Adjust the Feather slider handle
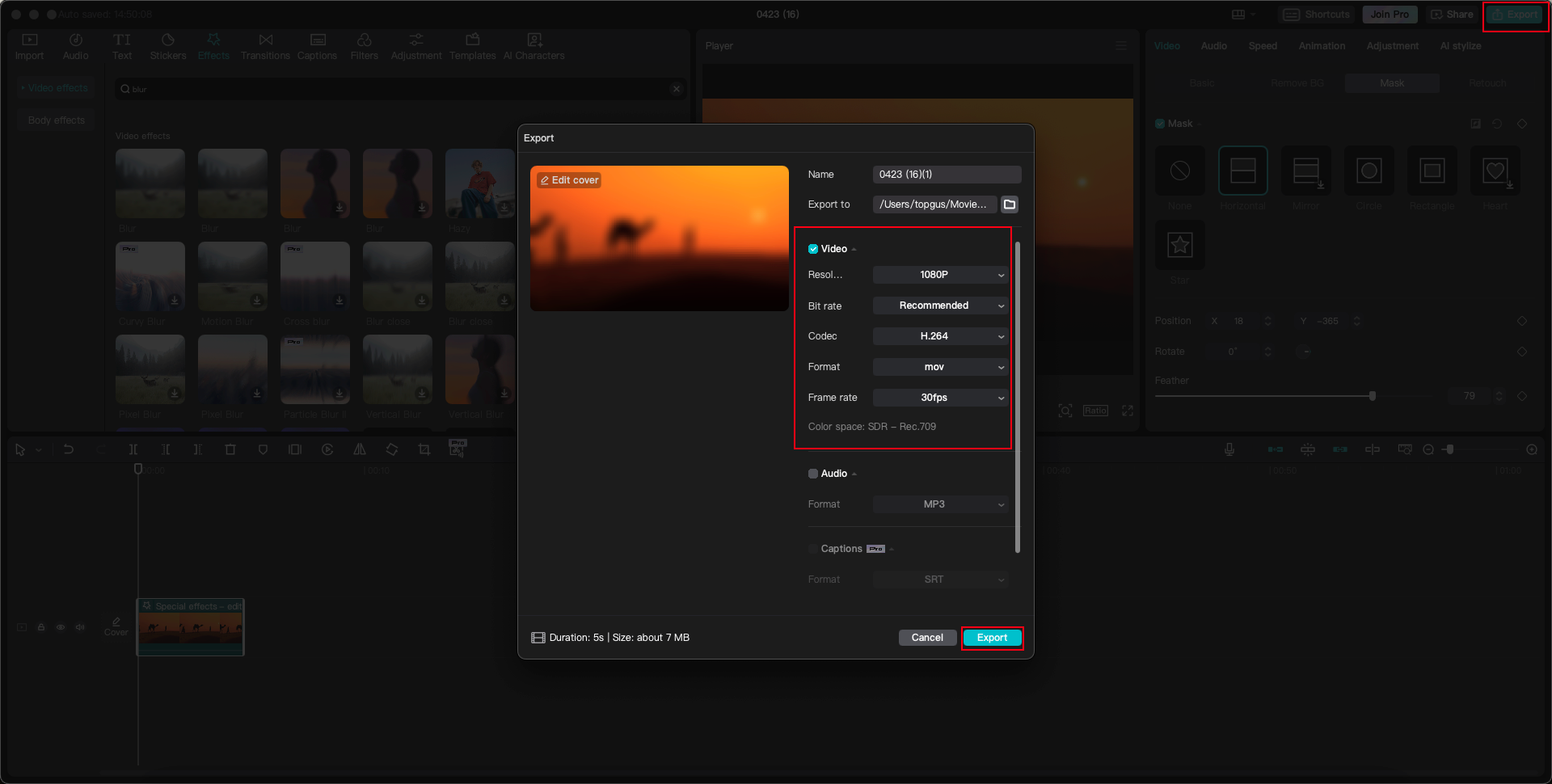Image resolution: width=1552 pixels, height=784 pixels. pyautogui.click(x=1373, y=396)
